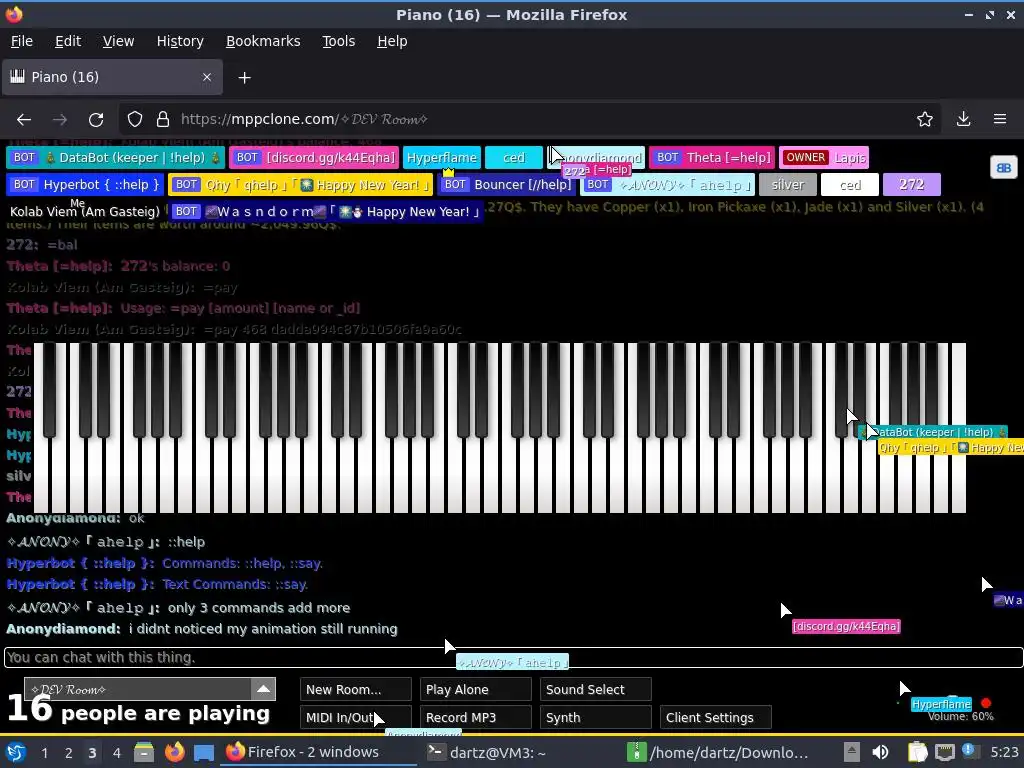Switch to /home/dartz/Downlo... taskbar entry
1024x768 pixels.
[x=718, y=752]
